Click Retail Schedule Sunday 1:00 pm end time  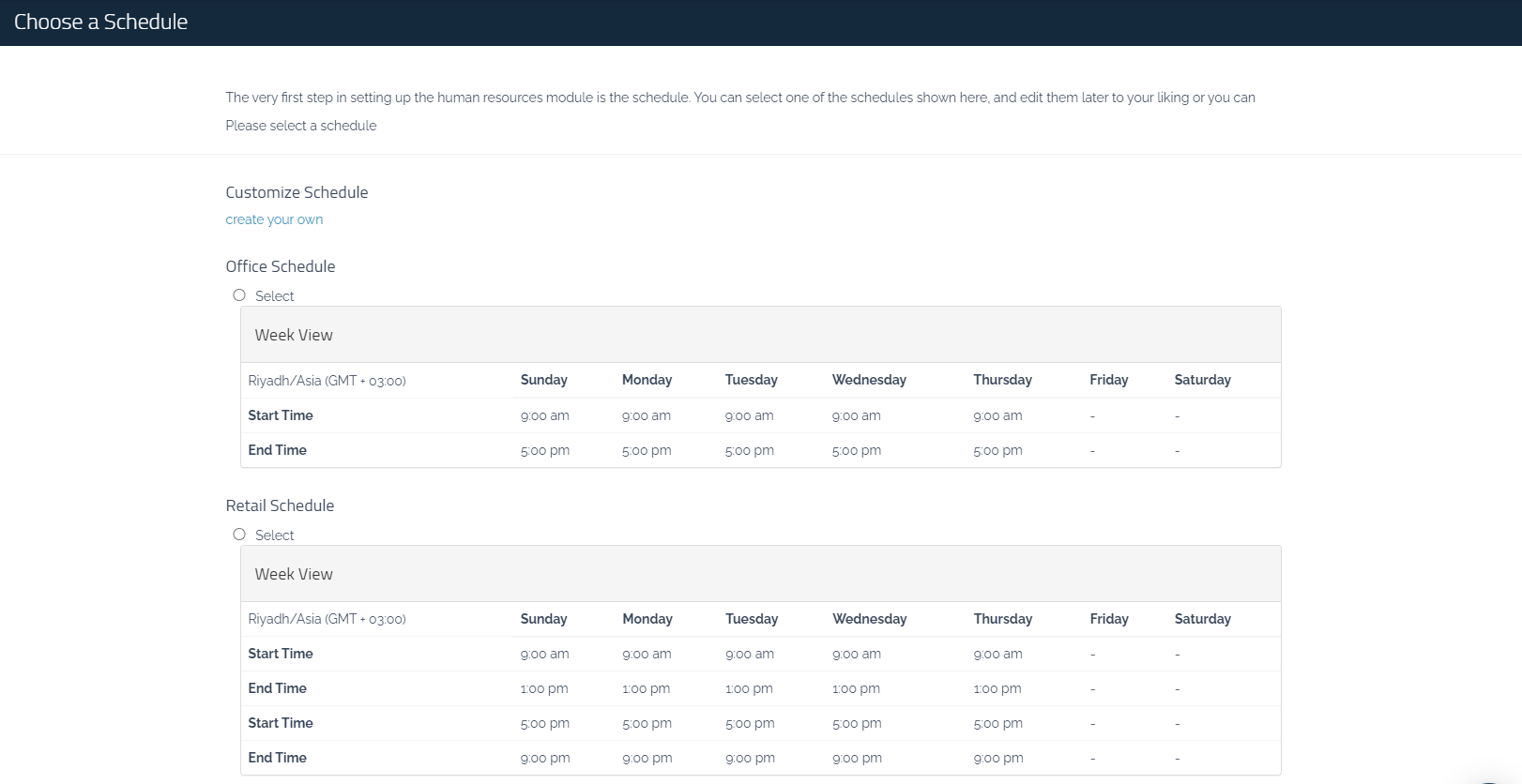544,688
